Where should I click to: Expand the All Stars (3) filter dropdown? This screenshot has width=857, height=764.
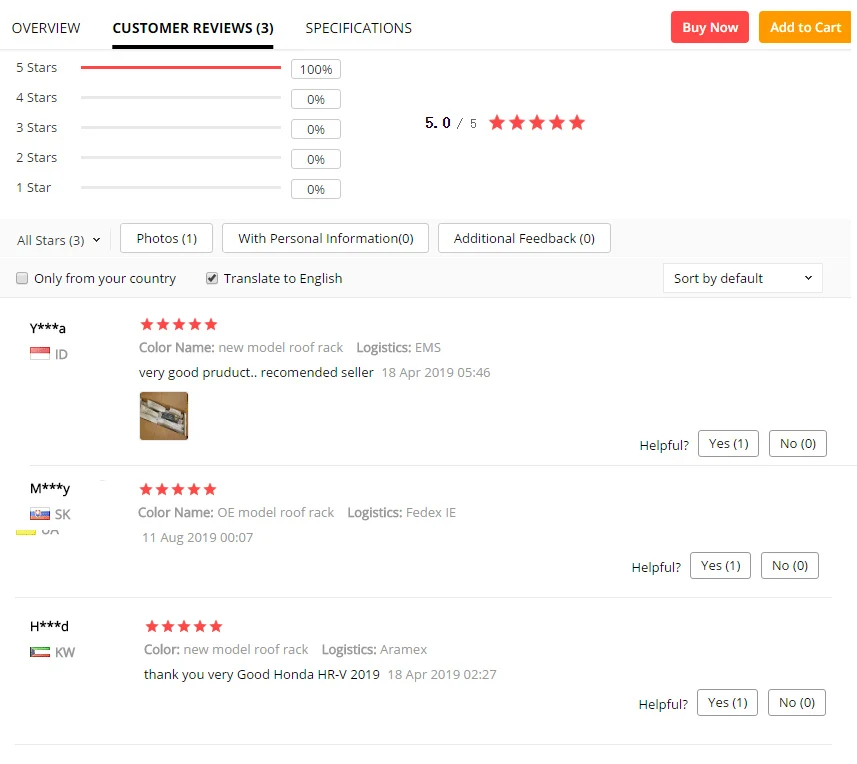tap(58, 240)
